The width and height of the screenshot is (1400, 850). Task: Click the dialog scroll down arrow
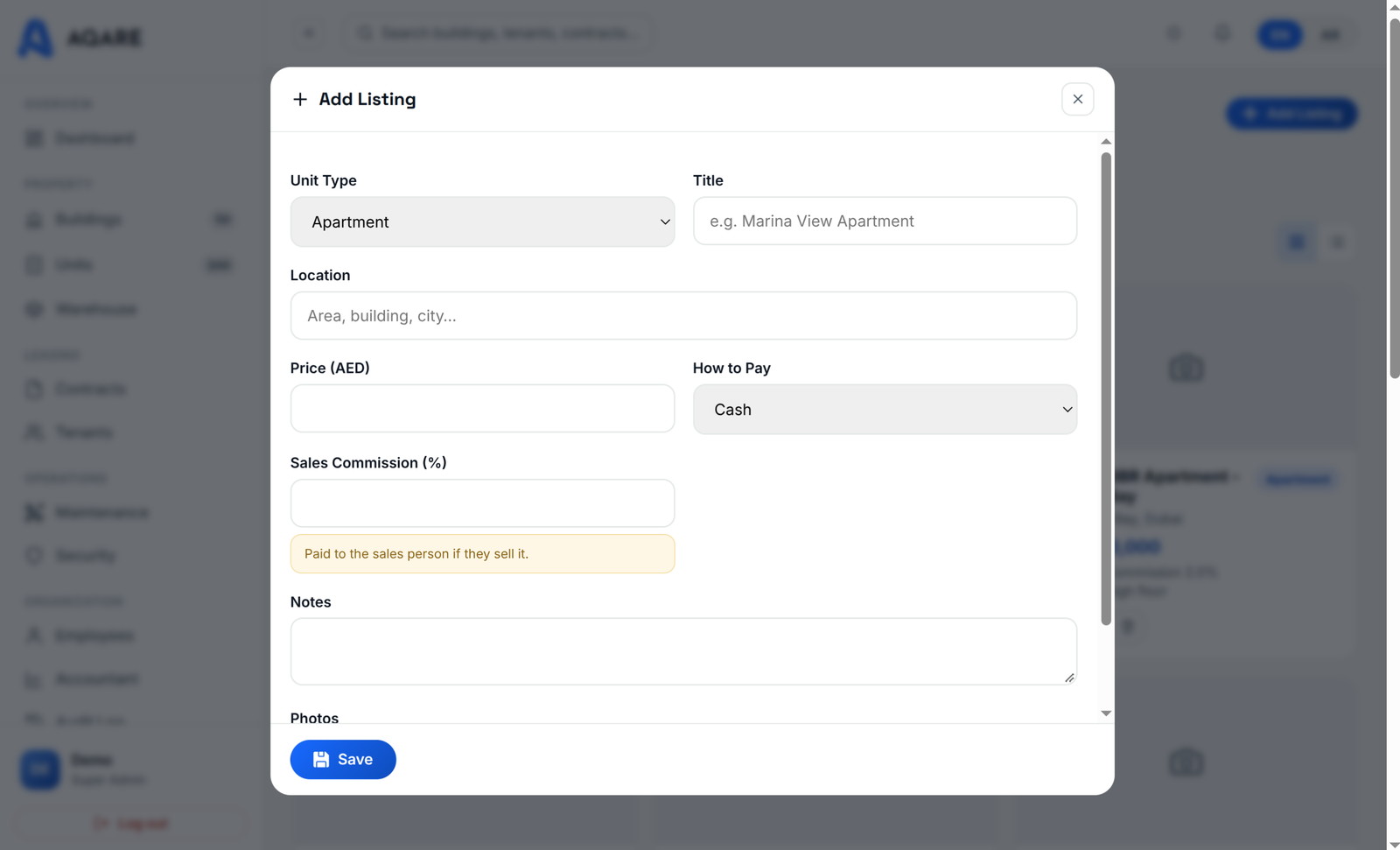[x=1106, y=713]
